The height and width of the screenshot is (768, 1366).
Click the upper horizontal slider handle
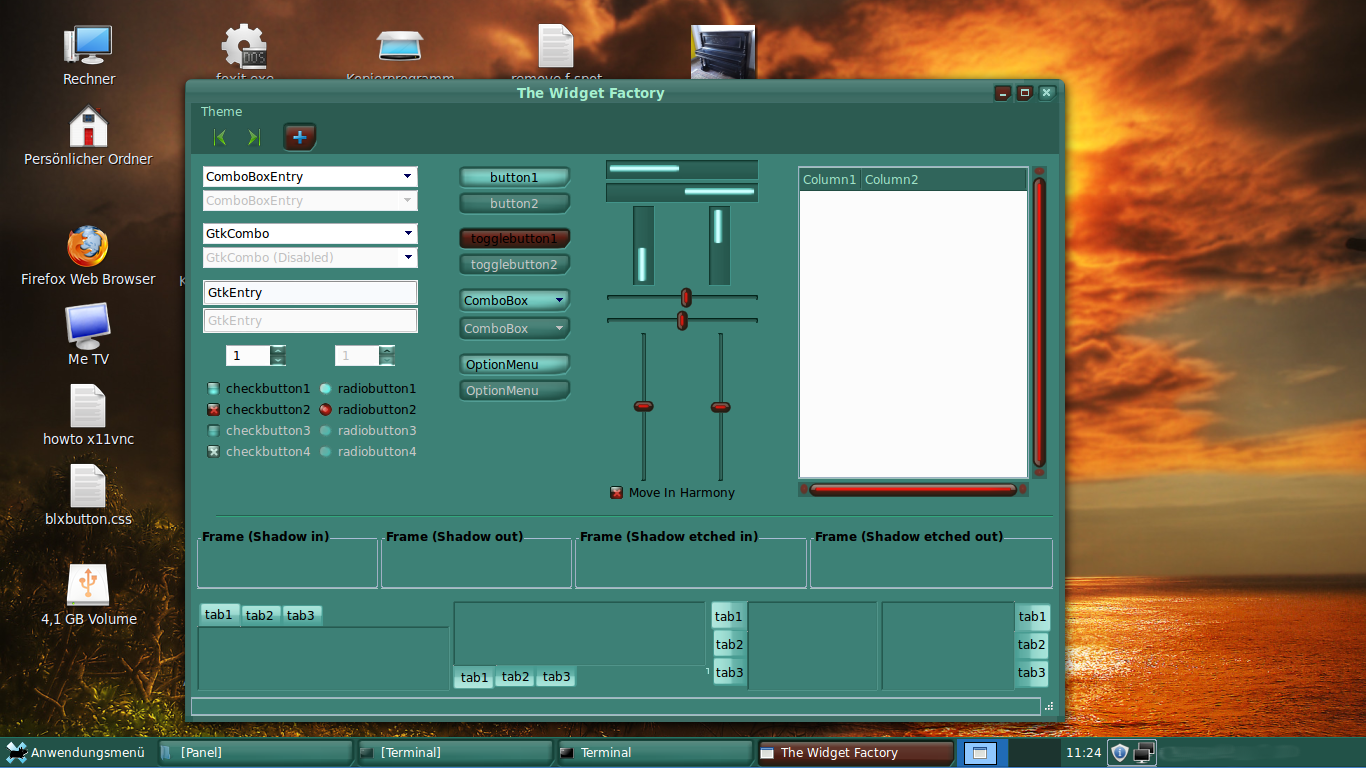point(686,297)
